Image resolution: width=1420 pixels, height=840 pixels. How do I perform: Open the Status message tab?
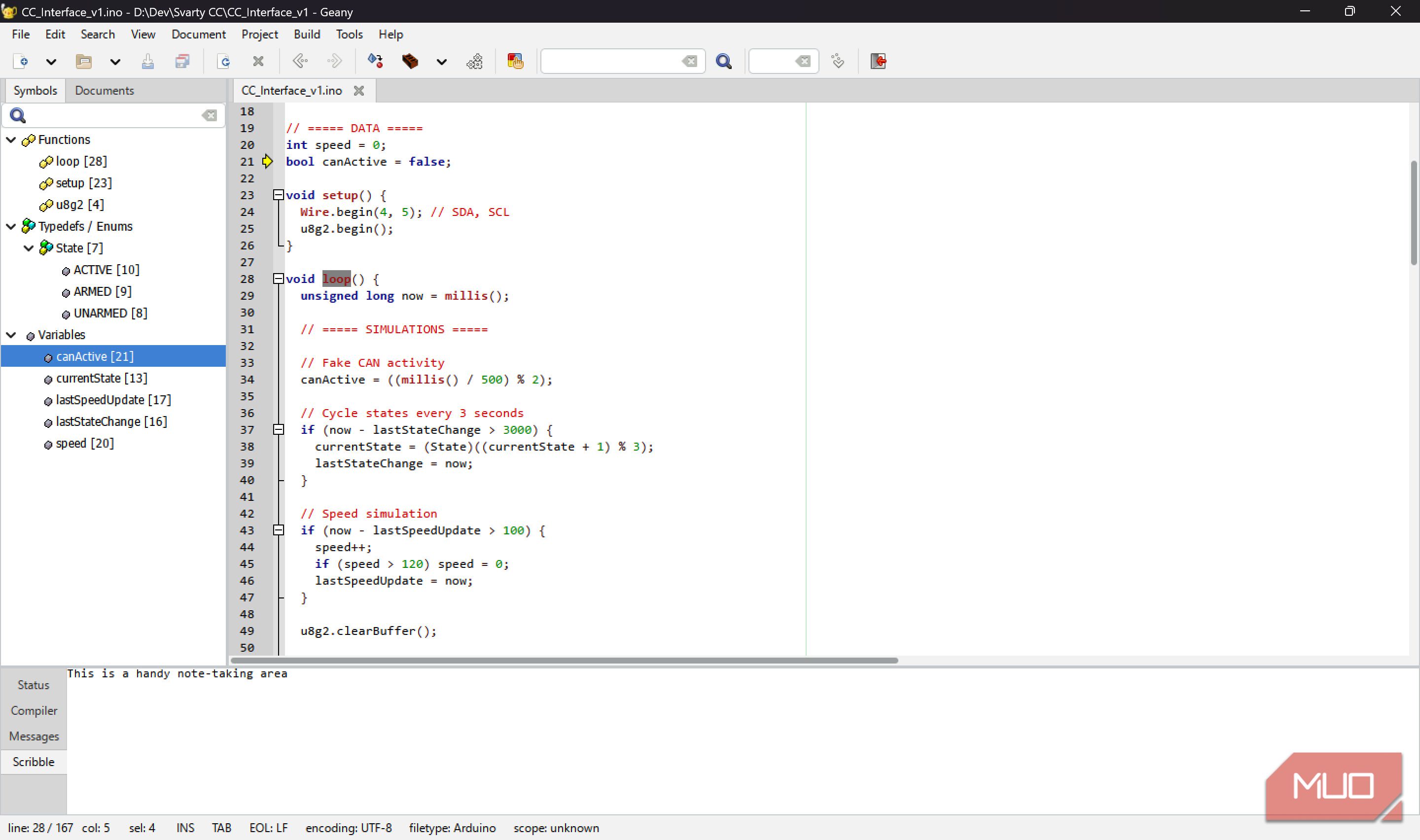coord(34,685)
